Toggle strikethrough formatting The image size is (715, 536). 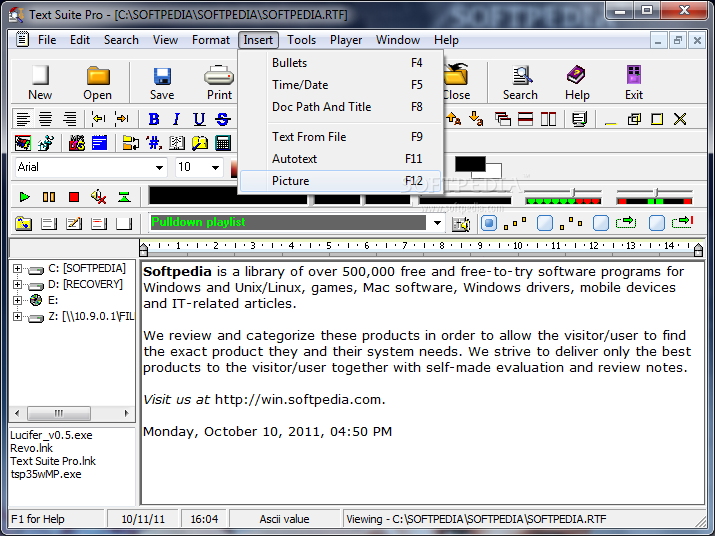[x=223, y=119]
